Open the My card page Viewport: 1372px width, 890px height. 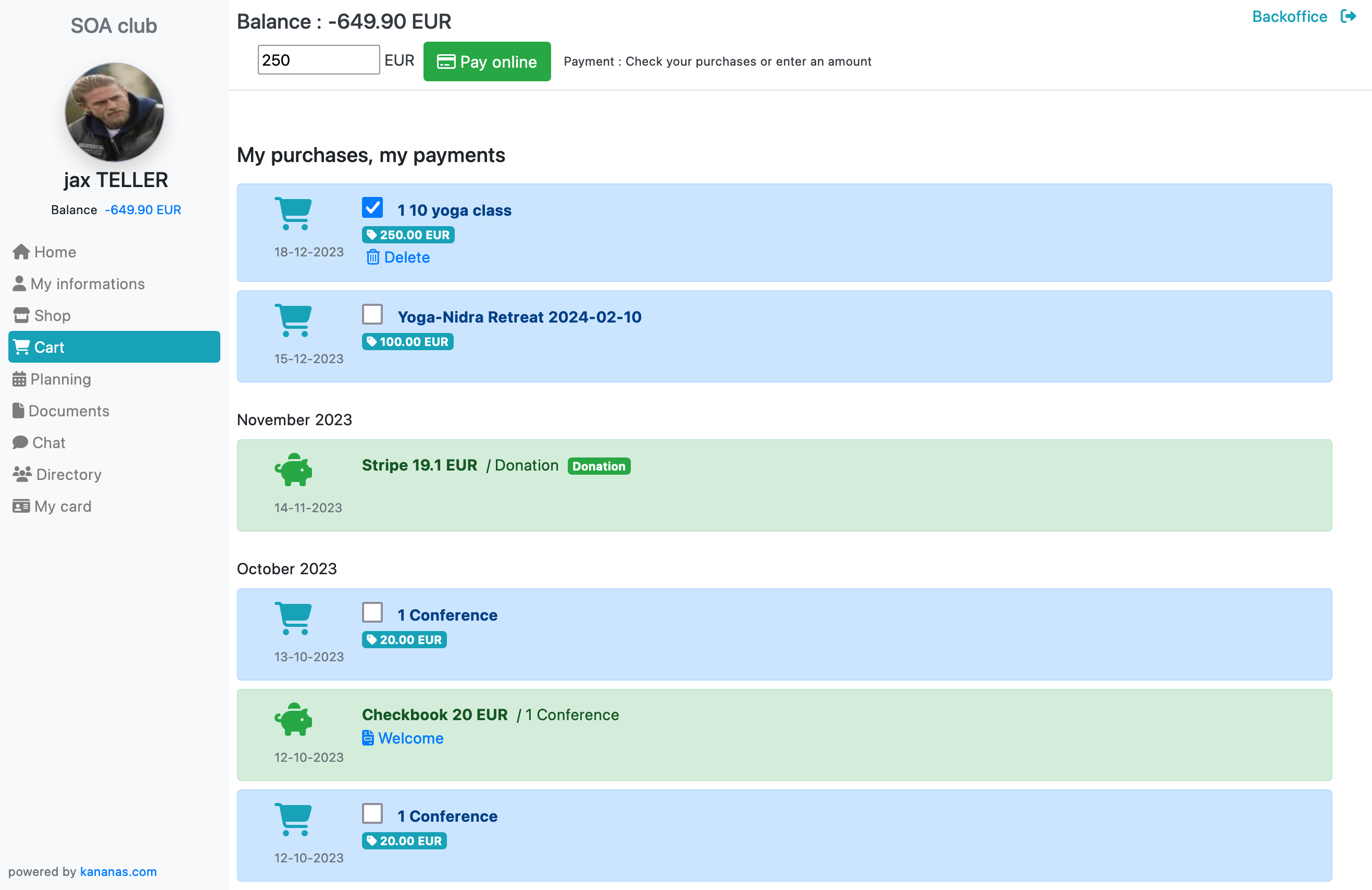tap(114, 506)
